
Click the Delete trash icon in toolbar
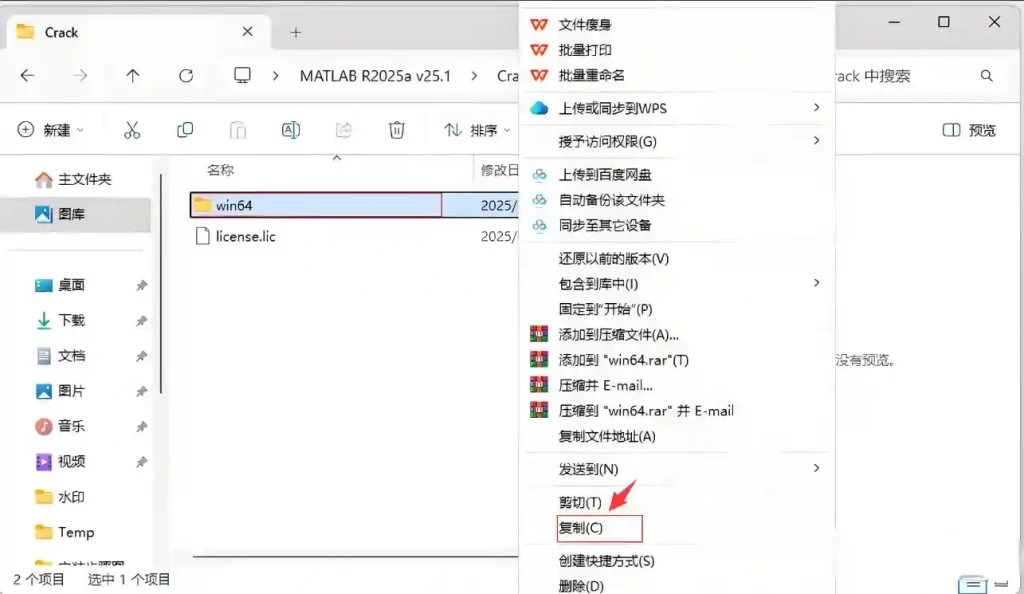click(x=396, y=130)
